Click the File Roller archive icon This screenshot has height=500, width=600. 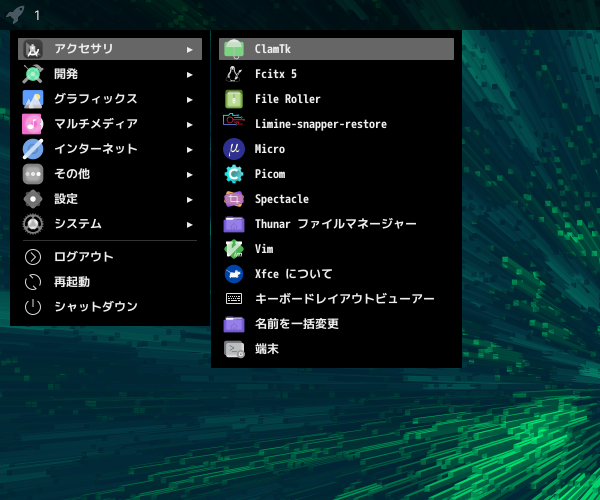[234, 99]
